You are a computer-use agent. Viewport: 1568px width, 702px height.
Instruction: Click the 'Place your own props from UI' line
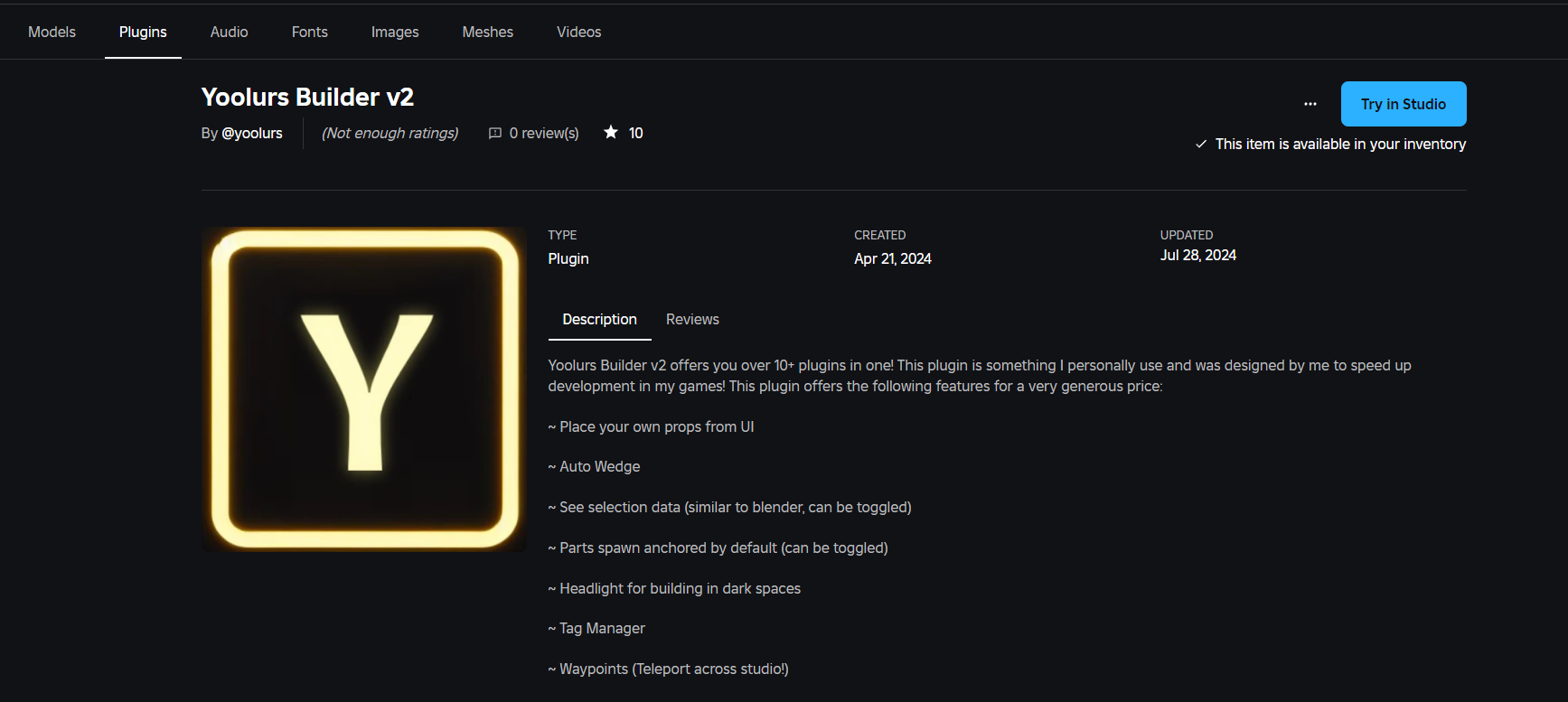(x=651, y=426)
